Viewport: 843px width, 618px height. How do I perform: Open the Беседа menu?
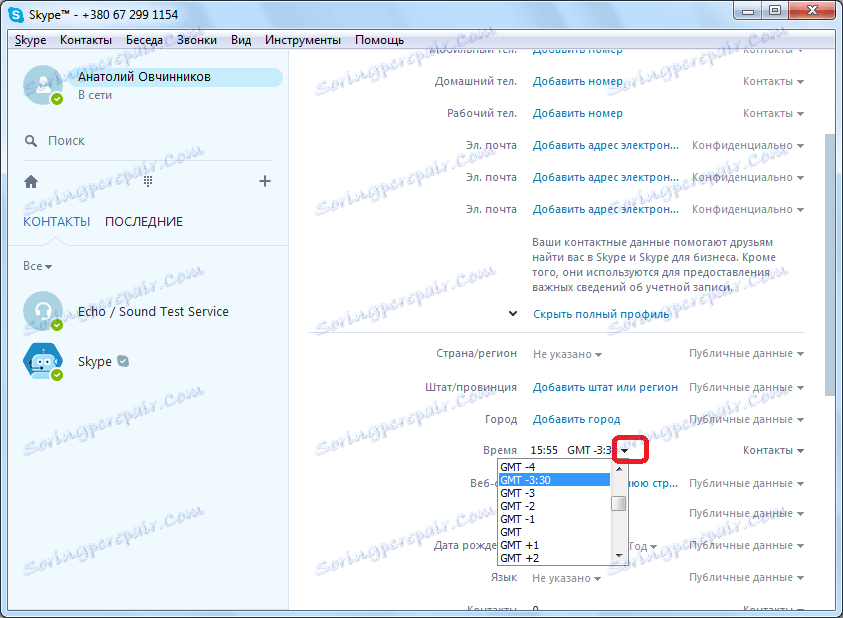pos(144,40)
